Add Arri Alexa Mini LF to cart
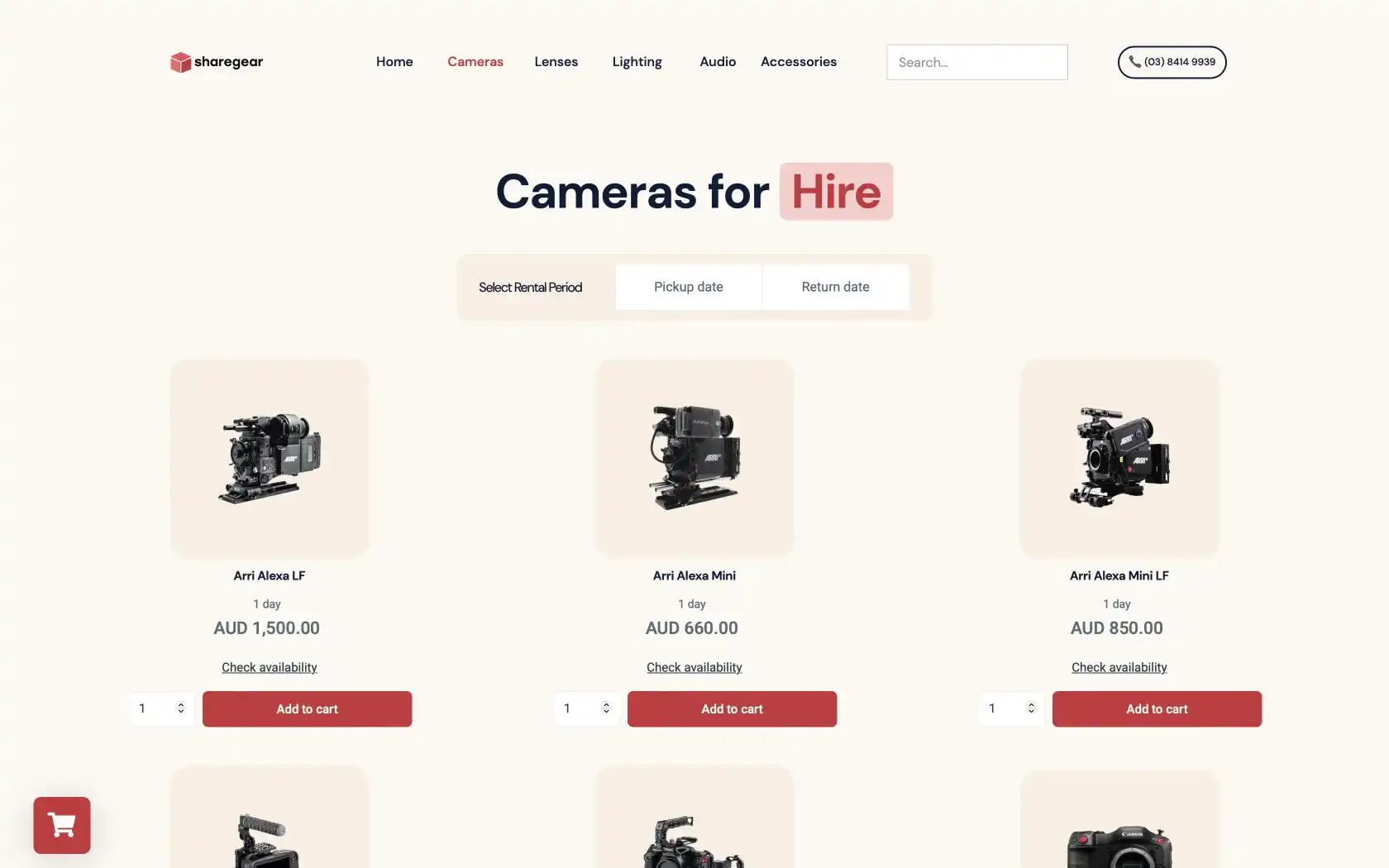The image size is (1389, 868). point(1157,709)
